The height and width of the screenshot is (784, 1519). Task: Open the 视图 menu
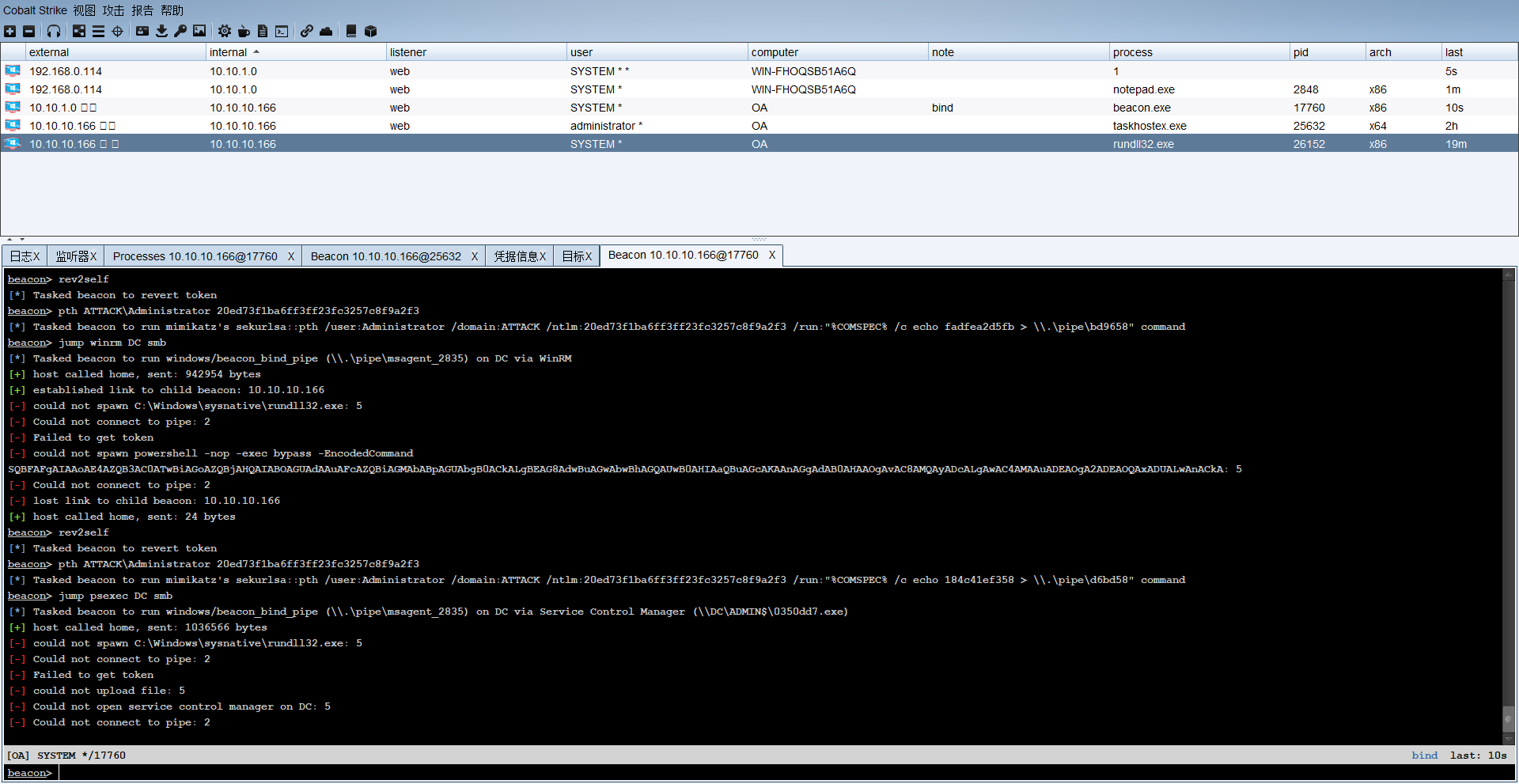[84, 10]
